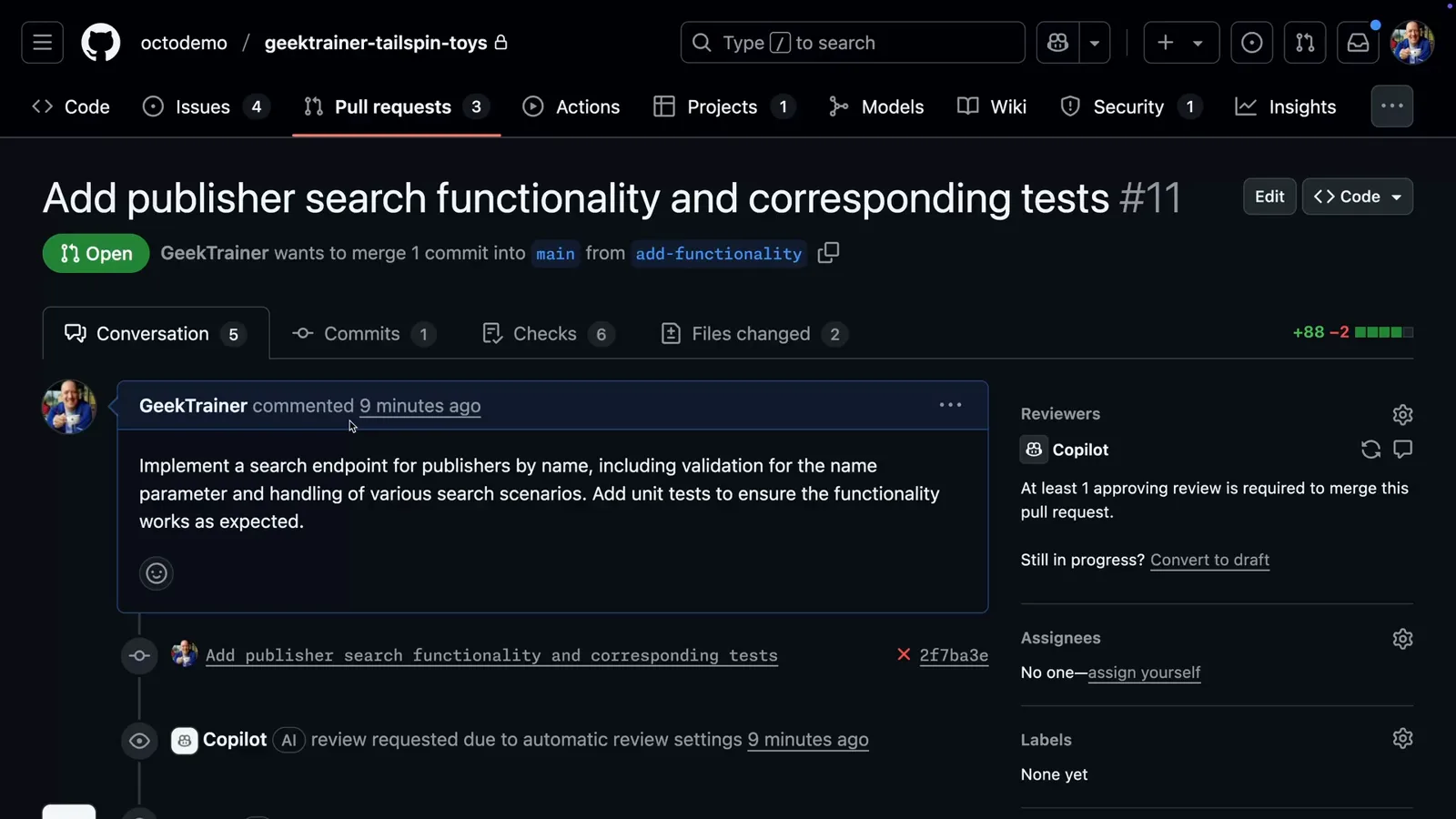Open commit 2f7ba3e
Viewport: 1456px width, 819px height.
tap(954, 655)
